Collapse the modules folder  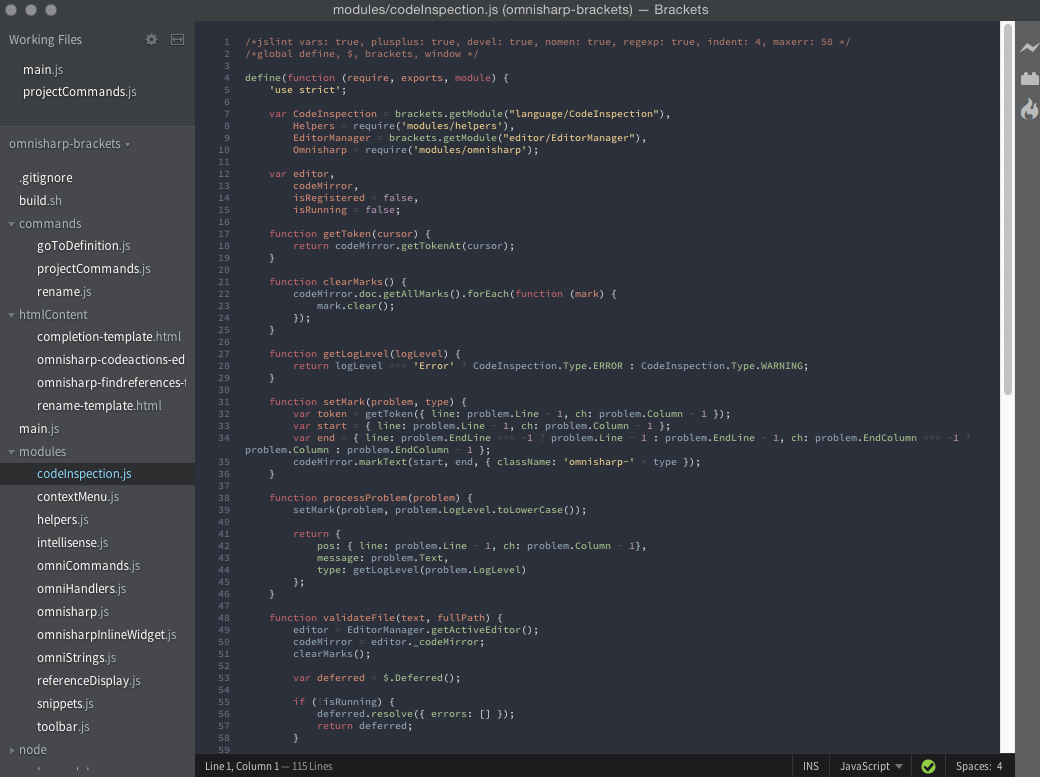11,451
